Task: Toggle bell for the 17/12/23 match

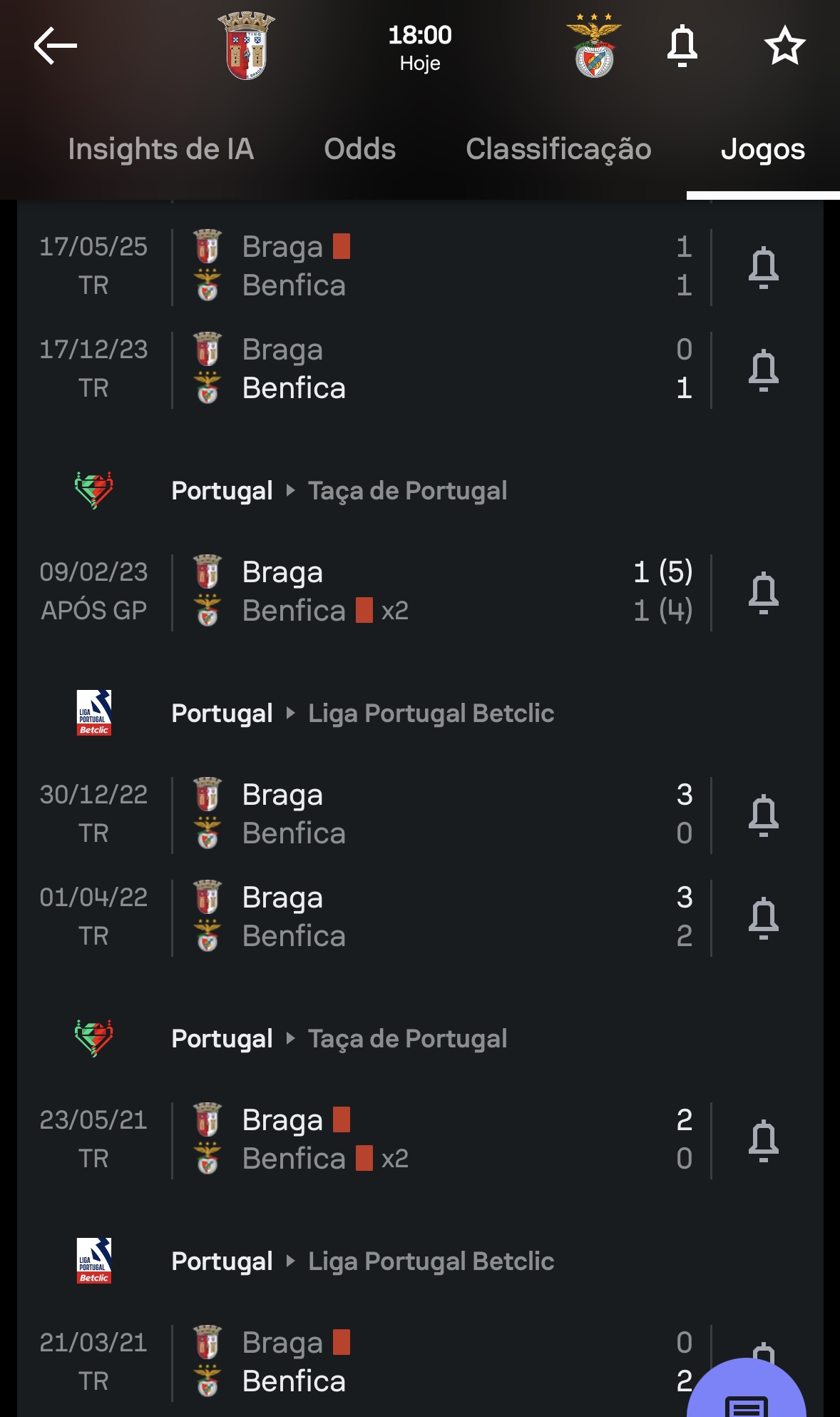Action: click(763, 370)
